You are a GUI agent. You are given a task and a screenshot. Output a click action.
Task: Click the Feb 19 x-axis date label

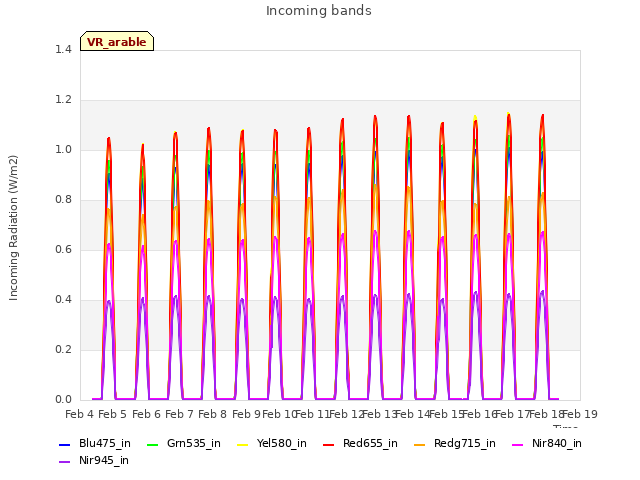tap(580, 415)
